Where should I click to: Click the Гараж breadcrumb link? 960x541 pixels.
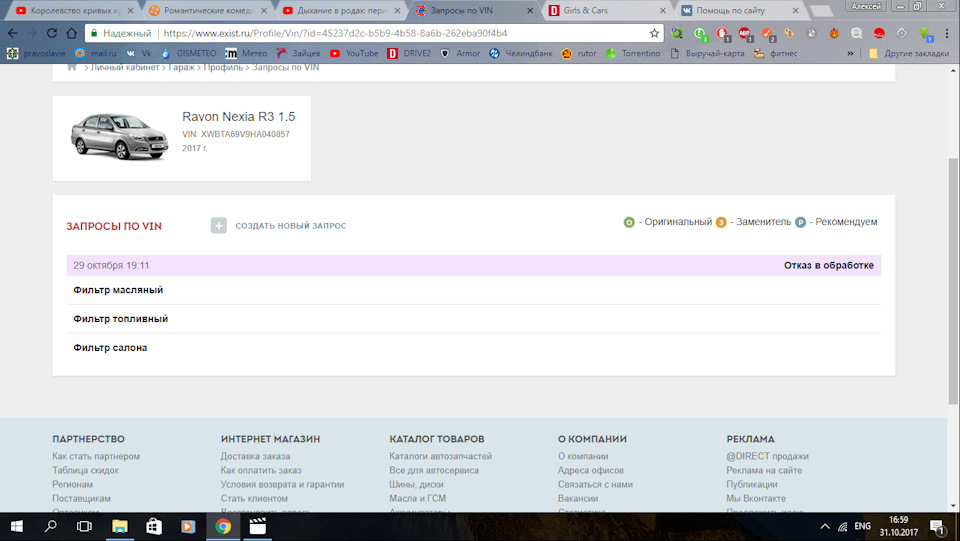point(181,67)
